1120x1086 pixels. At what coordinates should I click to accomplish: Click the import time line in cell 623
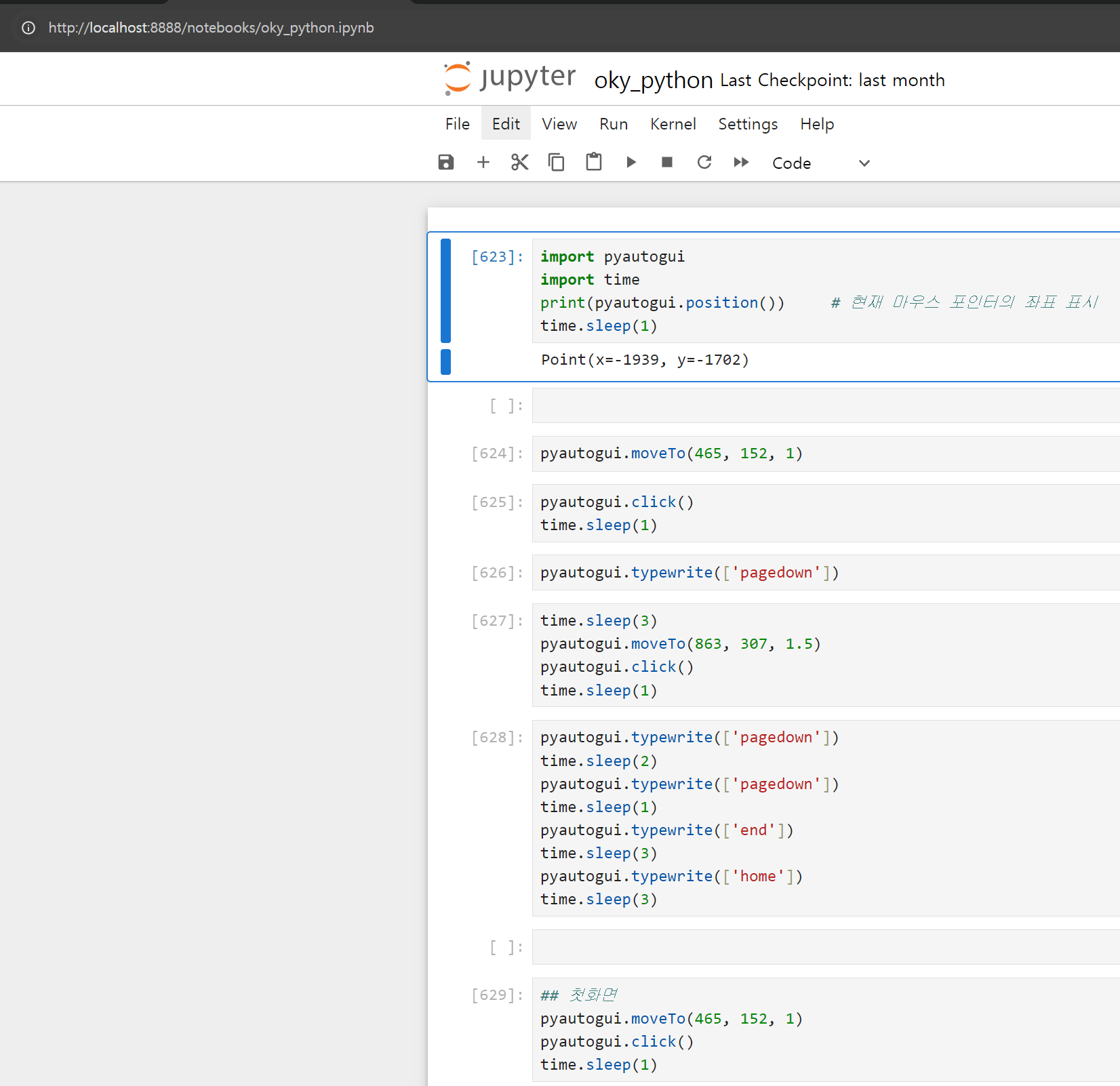click(x=590, y=280)
